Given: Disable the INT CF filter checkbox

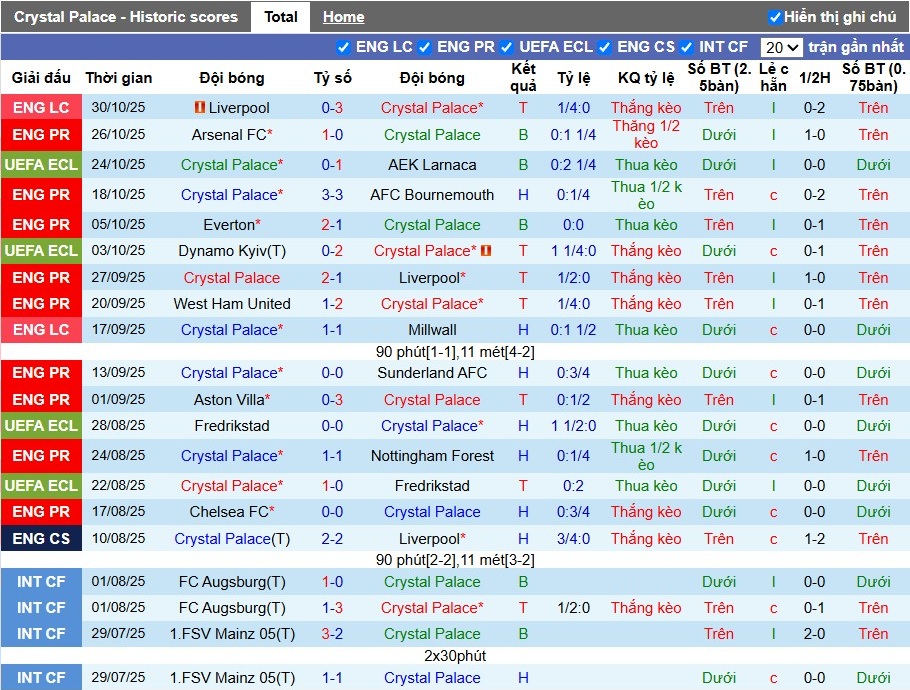Looking at the screenshot, I should 687,47.
